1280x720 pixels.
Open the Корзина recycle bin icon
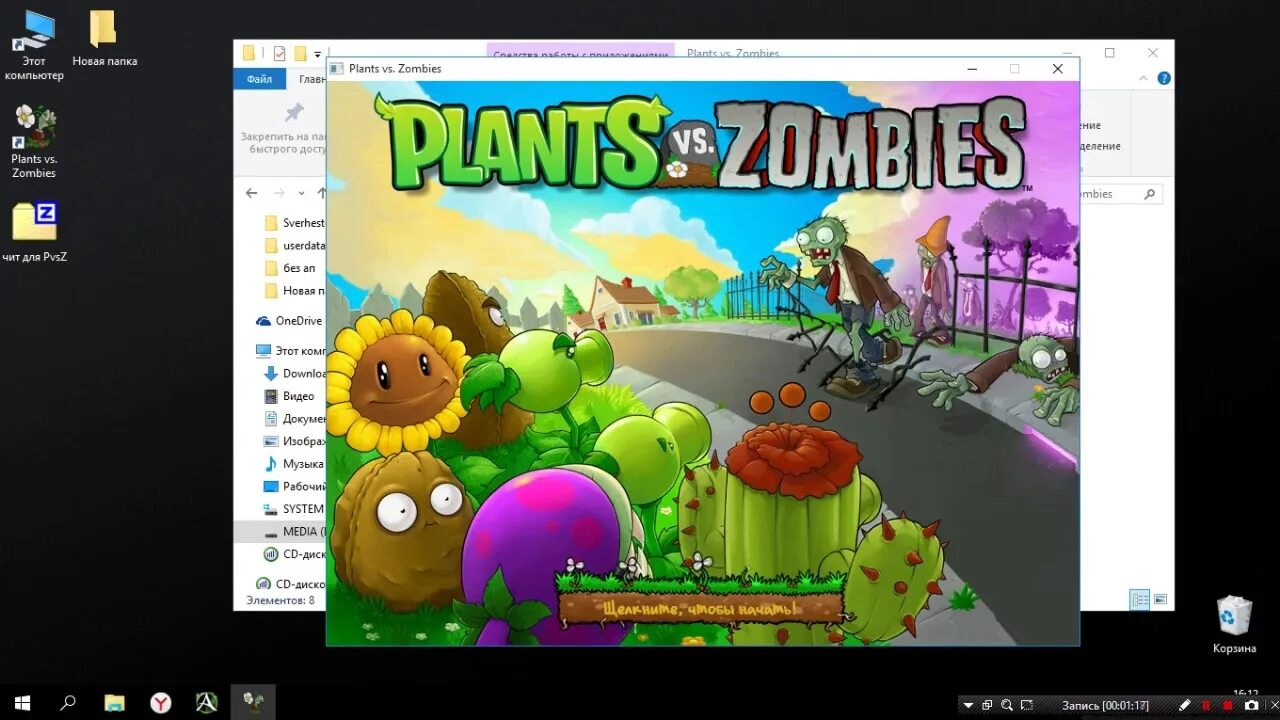coord(1234,625)
